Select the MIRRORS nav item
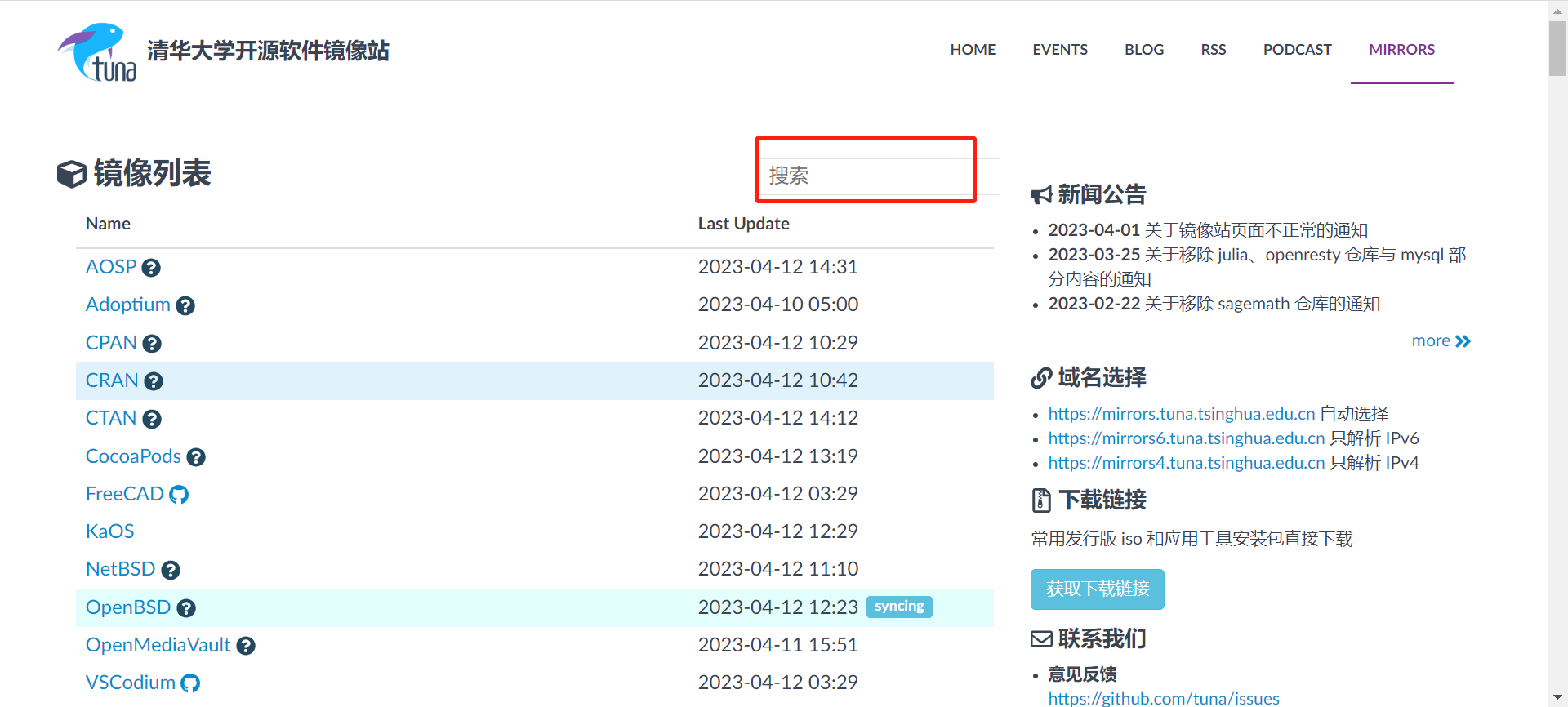Screen dimensions: 1568x707 point(1402,50)
